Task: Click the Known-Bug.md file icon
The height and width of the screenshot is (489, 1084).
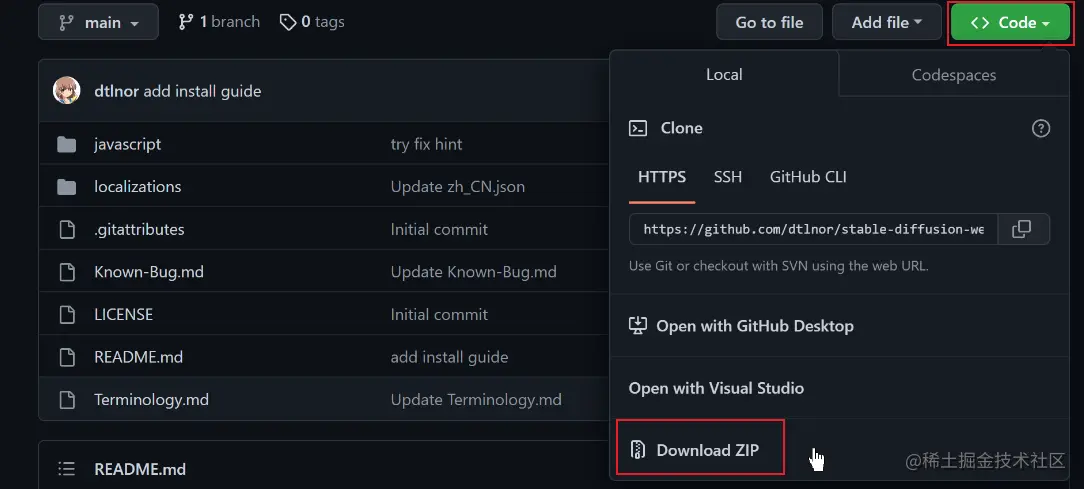Action: pyautogui.click(x=66, y=272)
